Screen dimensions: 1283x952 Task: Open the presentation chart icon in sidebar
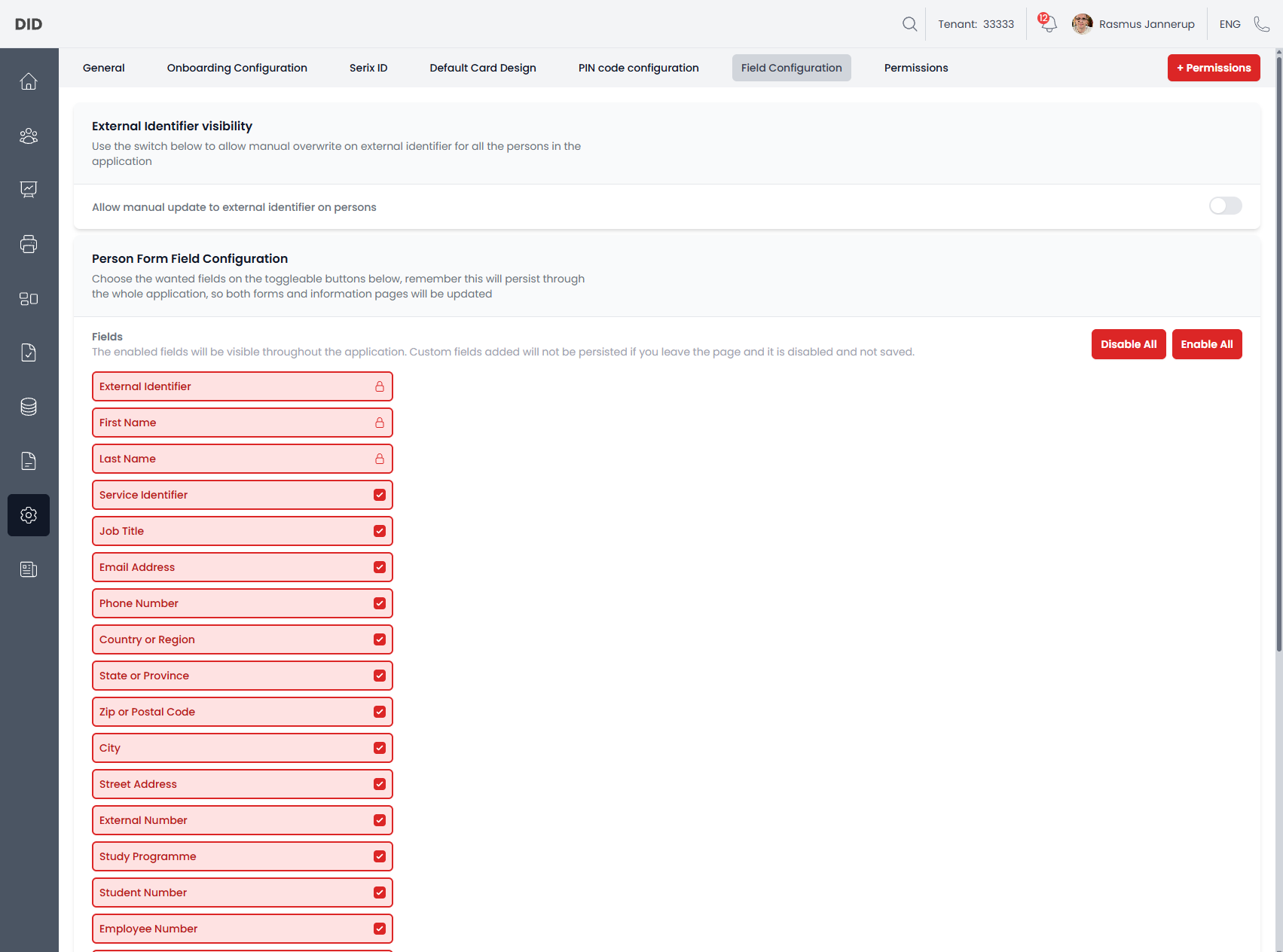29,190
